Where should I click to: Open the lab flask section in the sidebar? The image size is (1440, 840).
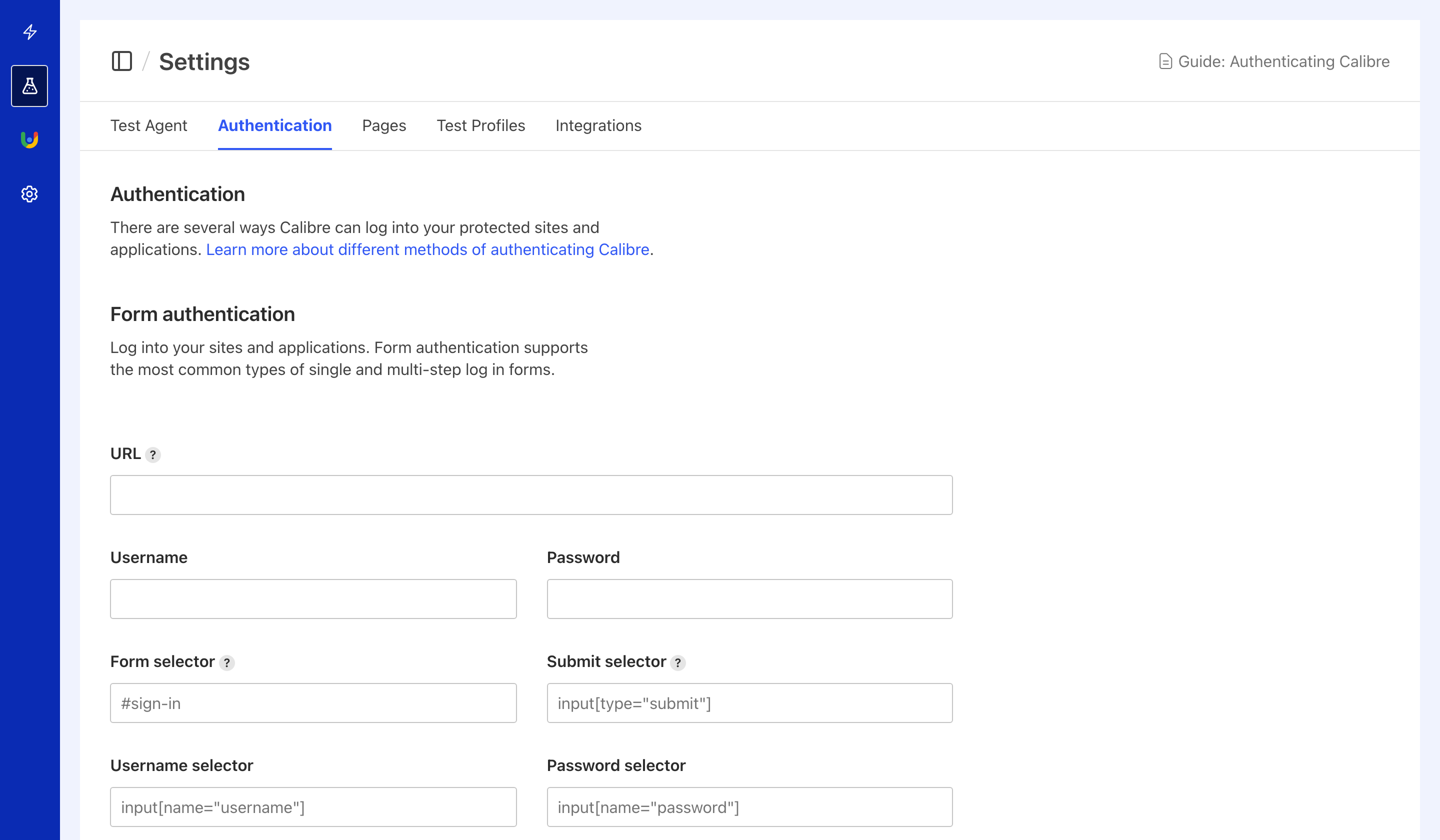click(29, 85)
